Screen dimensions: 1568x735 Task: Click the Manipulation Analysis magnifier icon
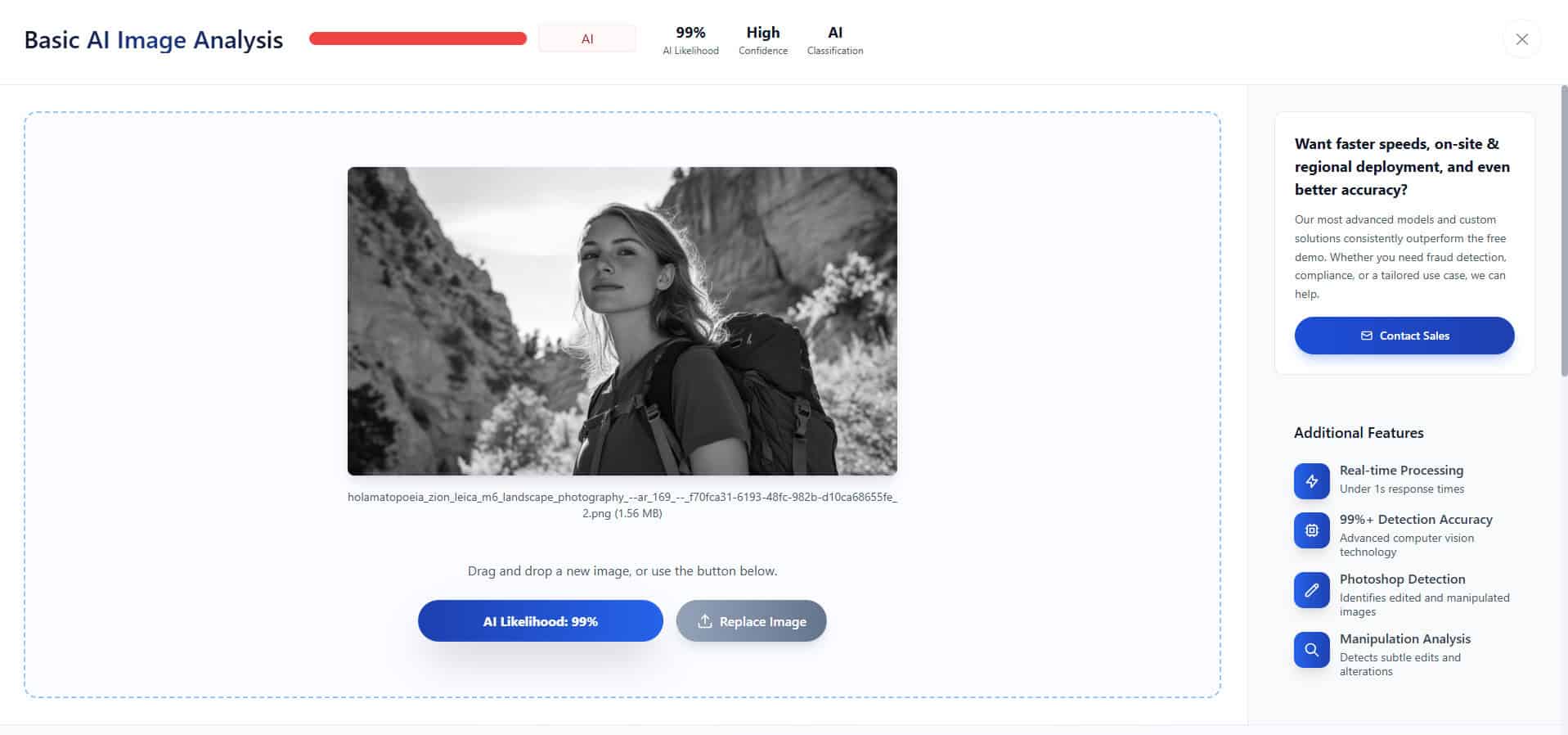pos(1311,650)
